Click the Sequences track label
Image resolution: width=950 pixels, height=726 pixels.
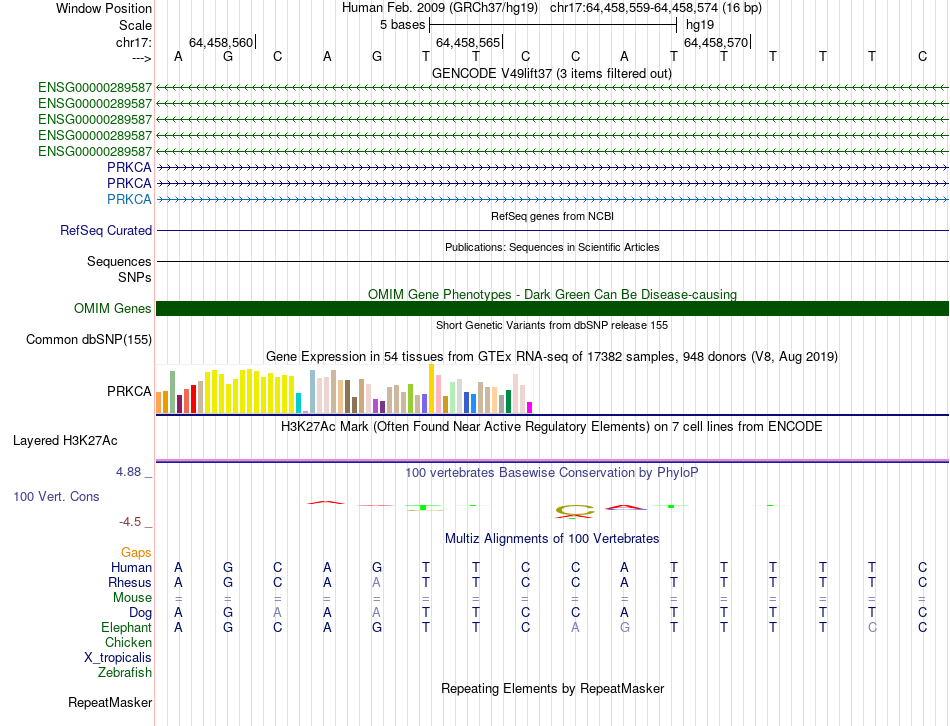point(119,261)
